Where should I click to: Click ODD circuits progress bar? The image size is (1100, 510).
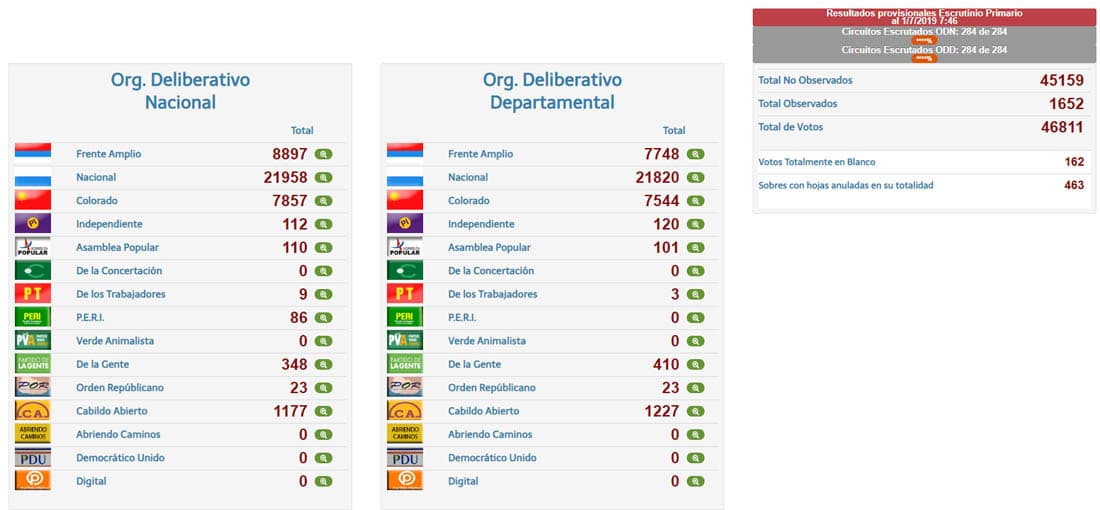pyautogui.click(x=924, y=58)
